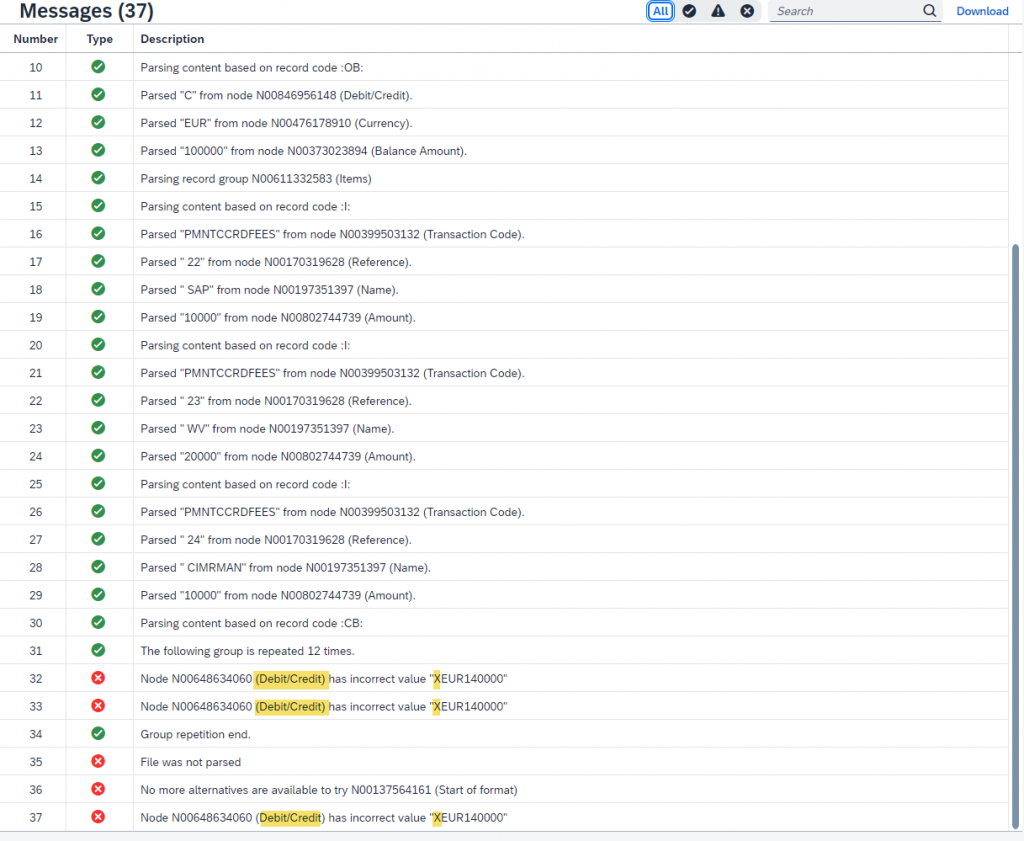Click message number 15 cell
This screenshot has height=841, width=1024.
pos(35,206)
